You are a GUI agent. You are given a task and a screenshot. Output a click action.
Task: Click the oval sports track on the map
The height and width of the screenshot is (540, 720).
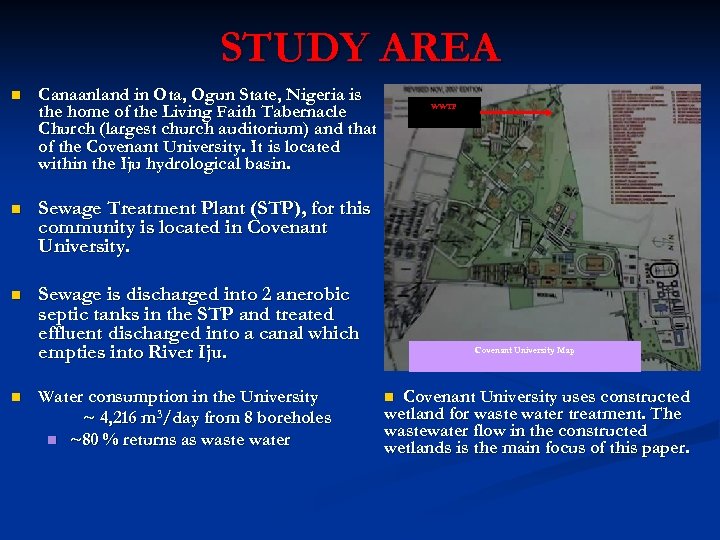coord(595,264)
